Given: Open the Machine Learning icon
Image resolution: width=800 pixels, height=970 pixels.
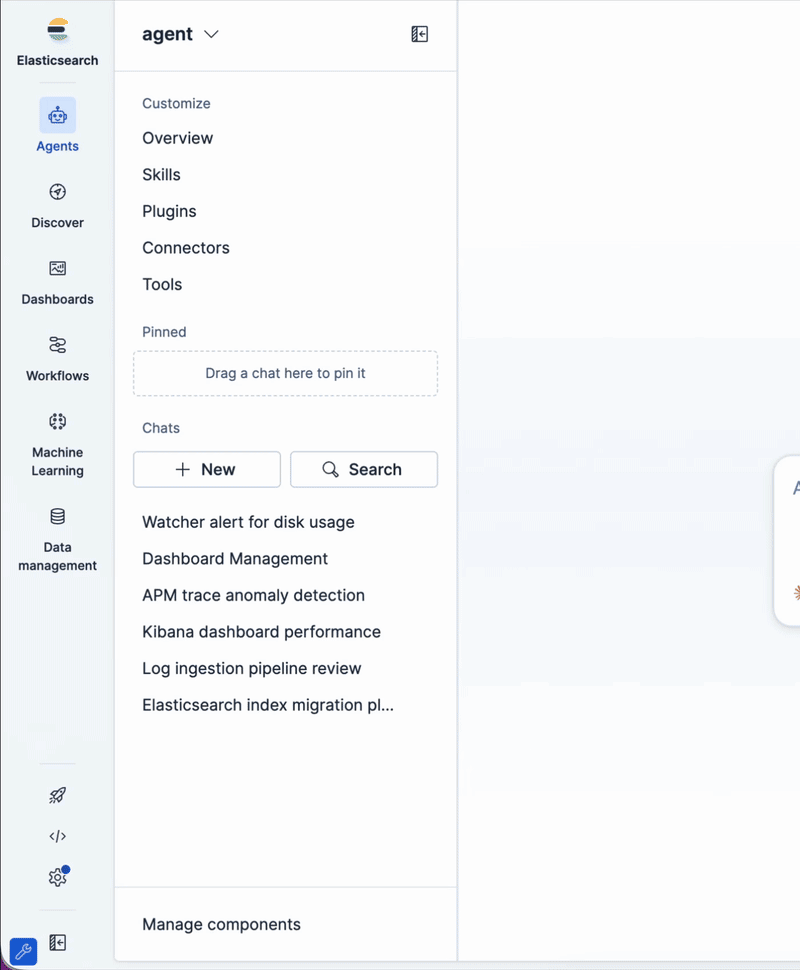Looking at the screenshot, I should (58, 422).
